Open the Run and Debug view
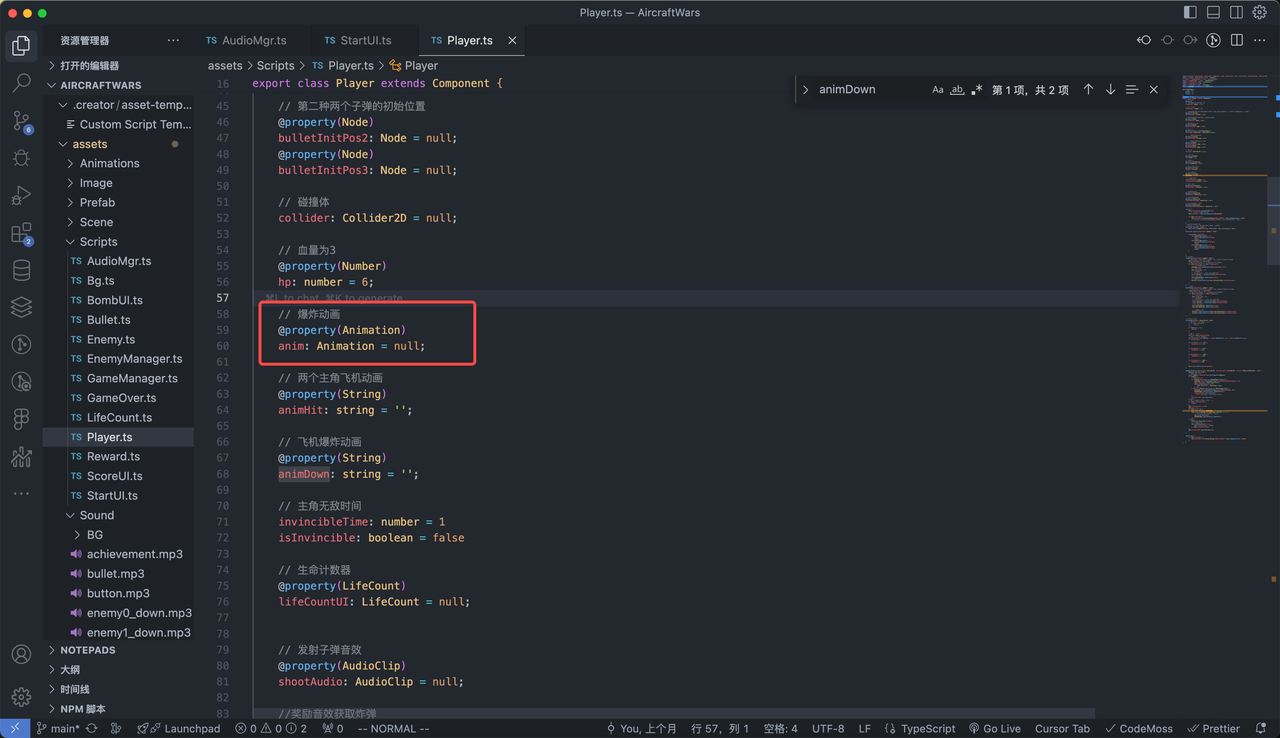The image size is (1280, 738). point(21,196)
